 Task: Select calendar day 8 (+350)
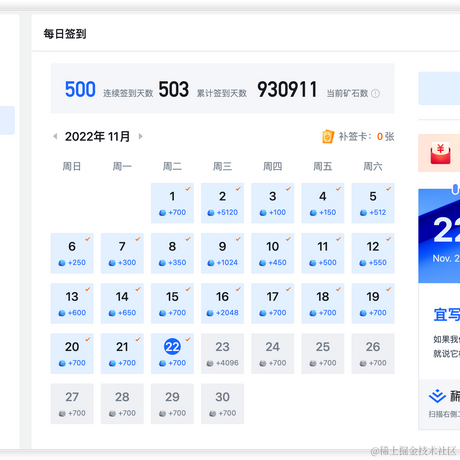coord(172,253)
